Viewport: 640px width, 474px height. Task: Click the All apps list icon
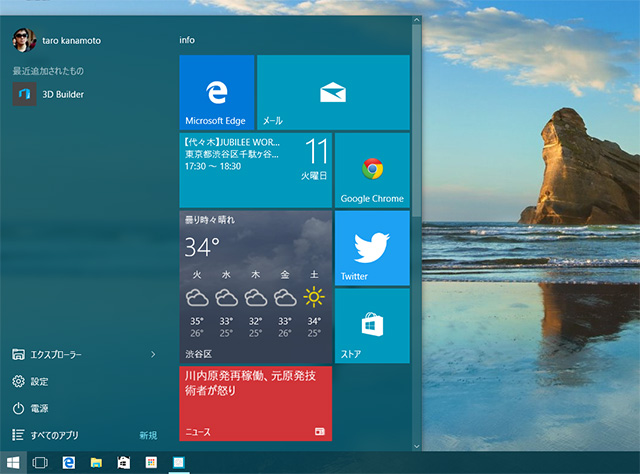click(x=18, y=435)
